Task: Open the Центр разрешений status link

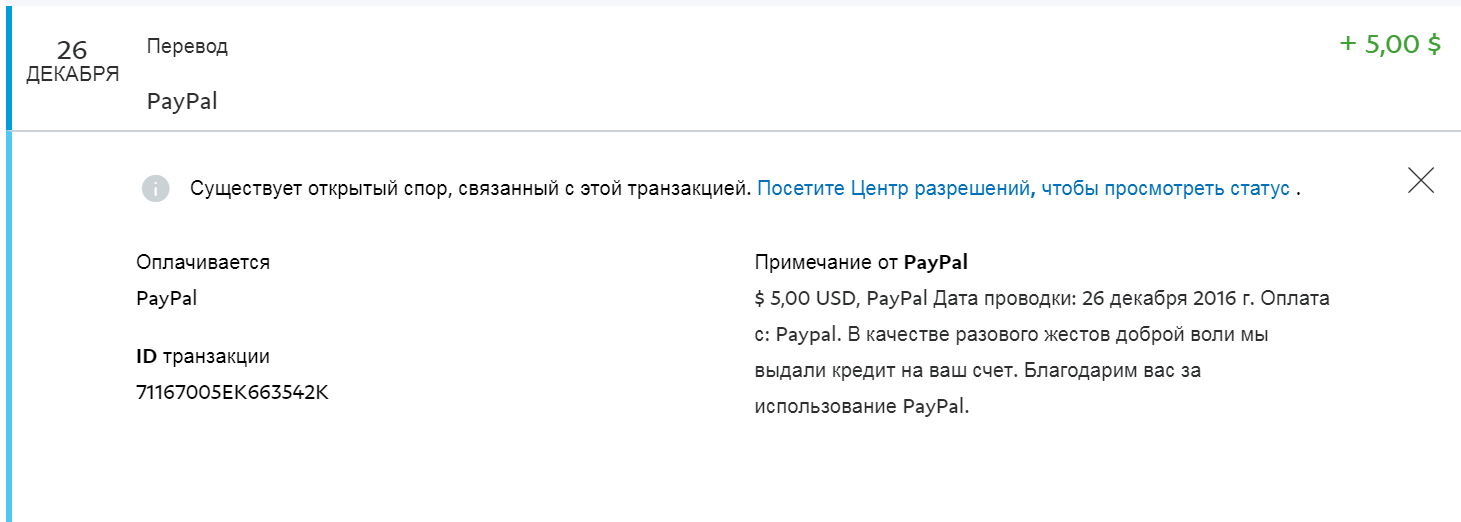Action: (1022, 188)
